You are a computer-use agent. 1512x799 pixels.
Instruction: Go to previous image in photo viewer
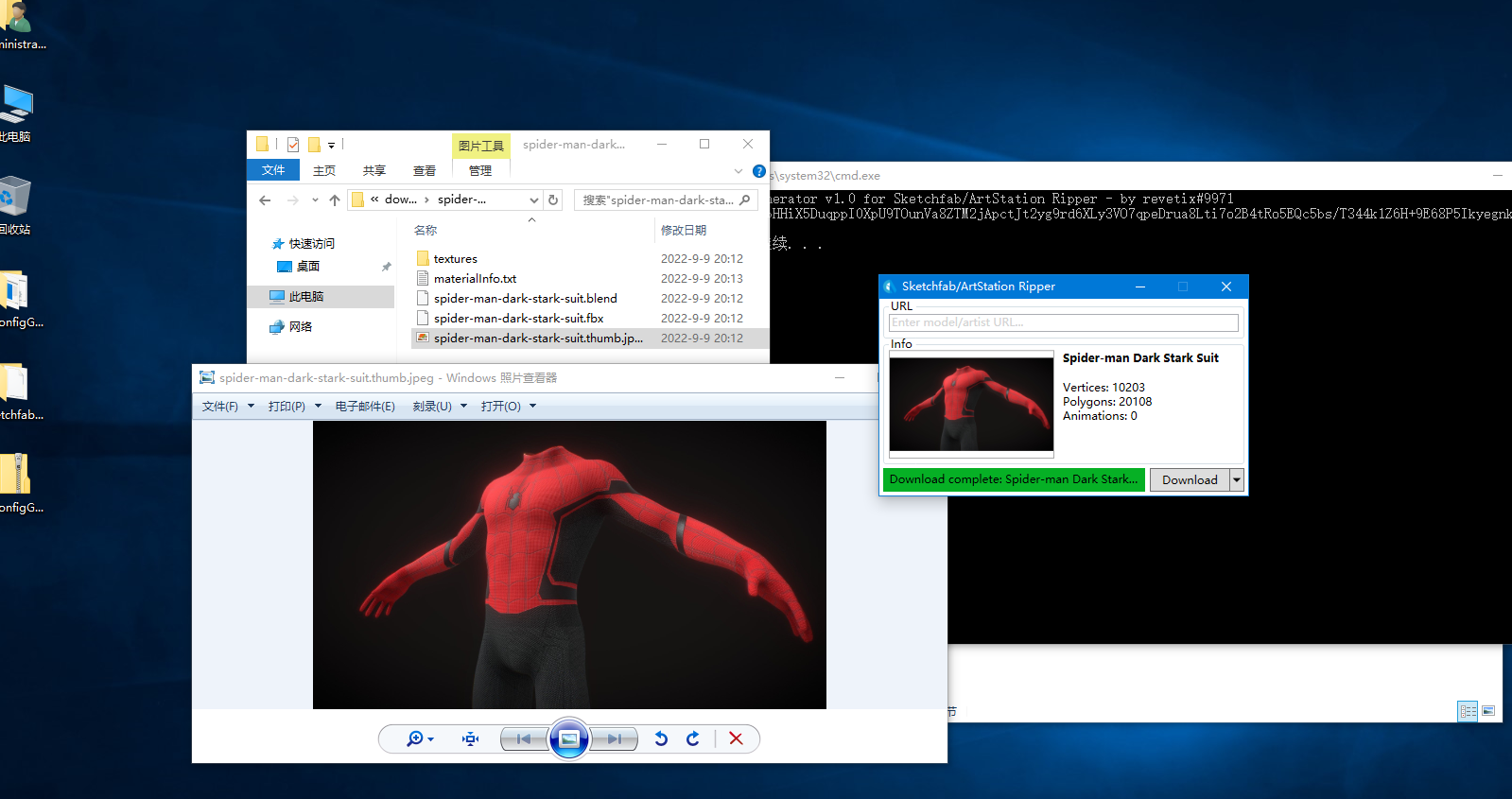[x=524, y=739]
